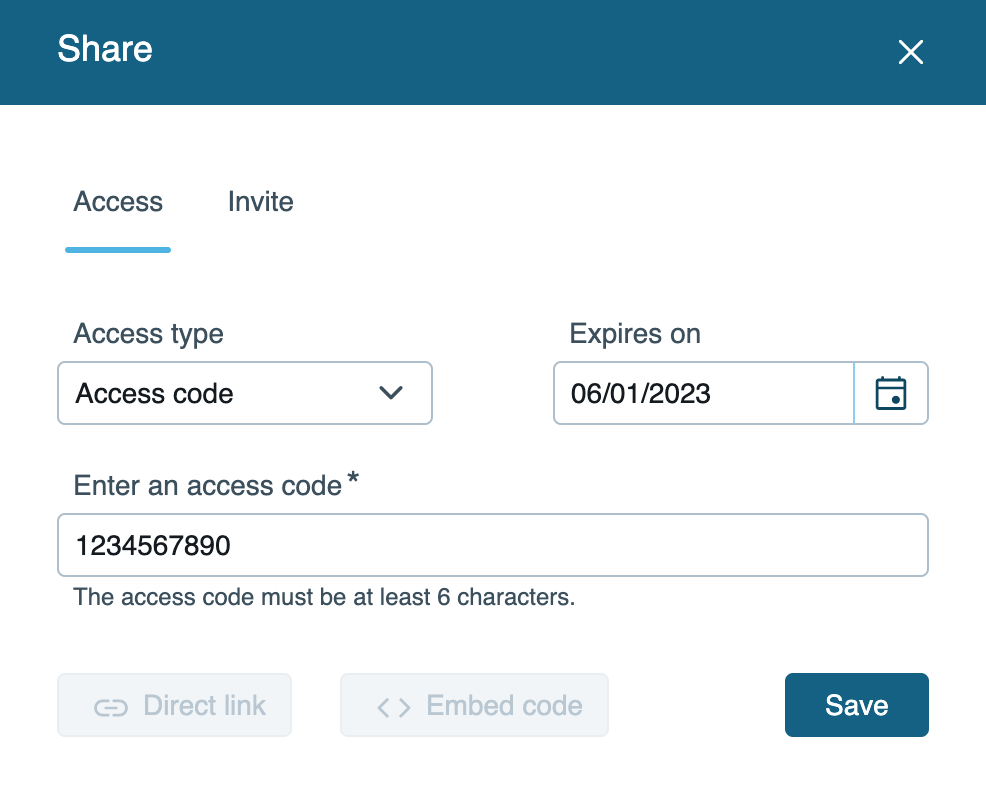The image size is (986, 794).
Task: Click the Enter an access code label
Action: tap(208, 485)
